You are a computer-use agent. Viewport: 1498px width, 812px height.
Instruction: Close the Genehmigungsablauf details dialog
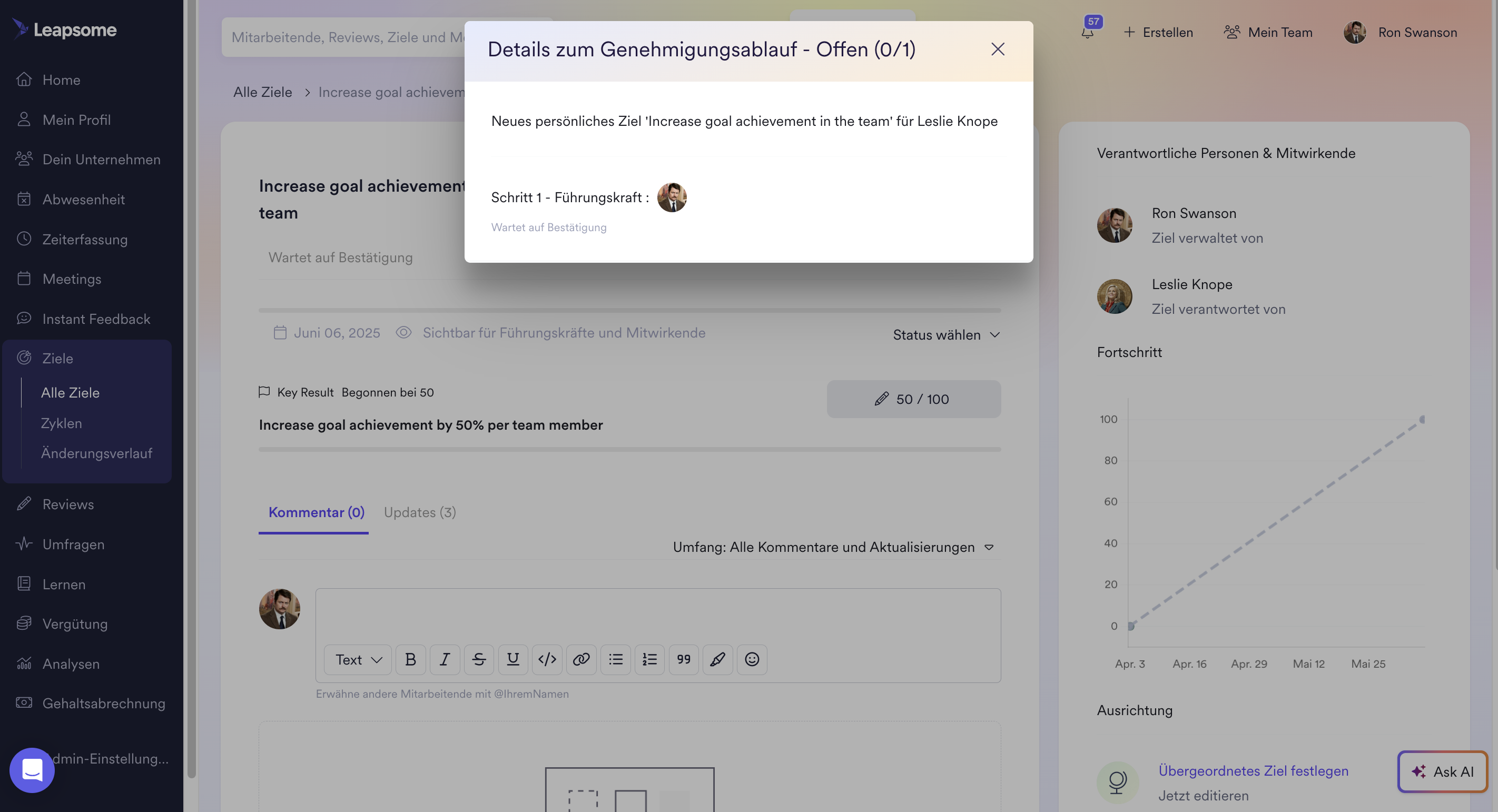coord(997,49)
